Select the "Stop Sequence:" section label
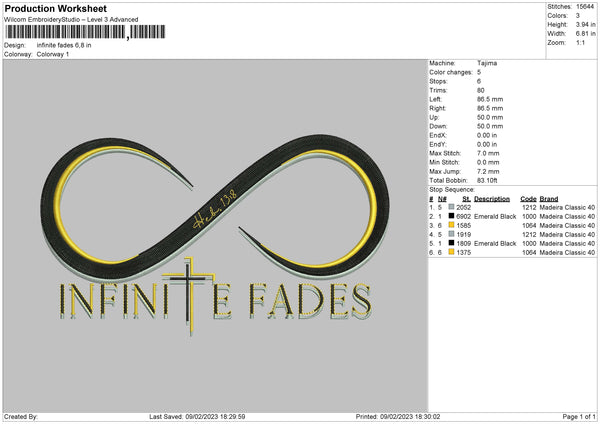 (454, 187)
